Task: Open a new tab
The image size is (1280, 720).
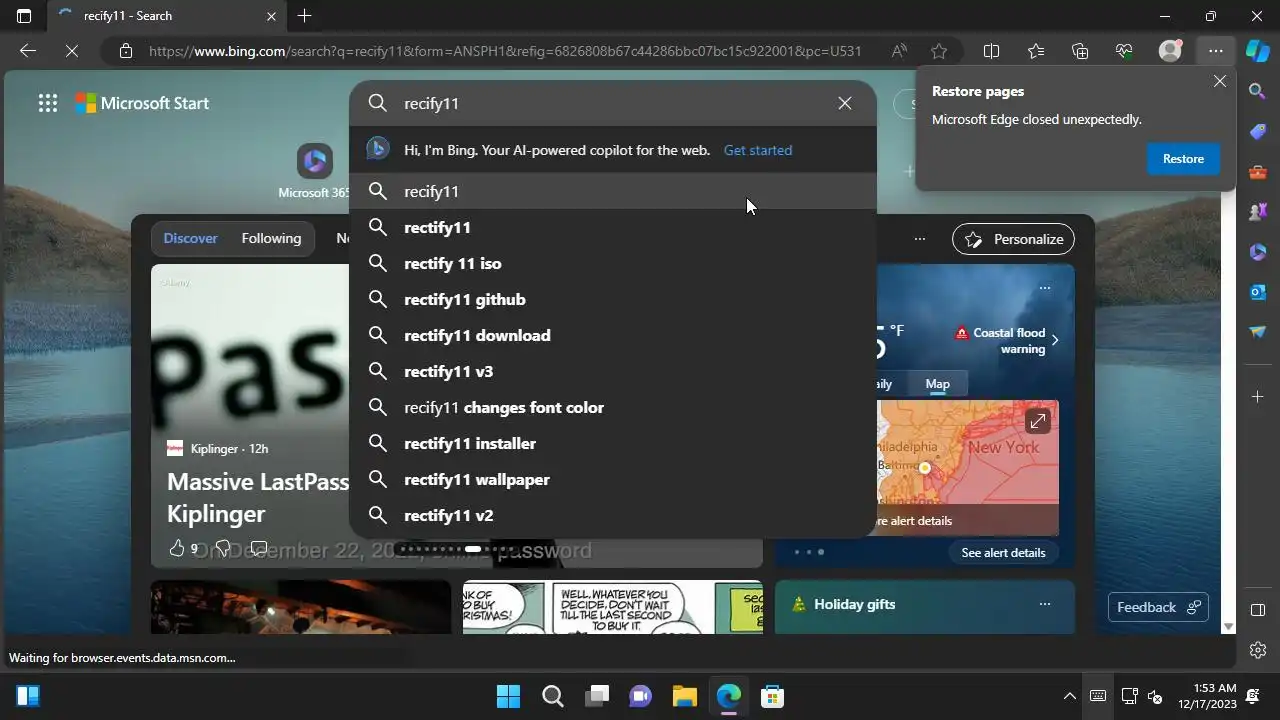Action: tap(305, 16)
